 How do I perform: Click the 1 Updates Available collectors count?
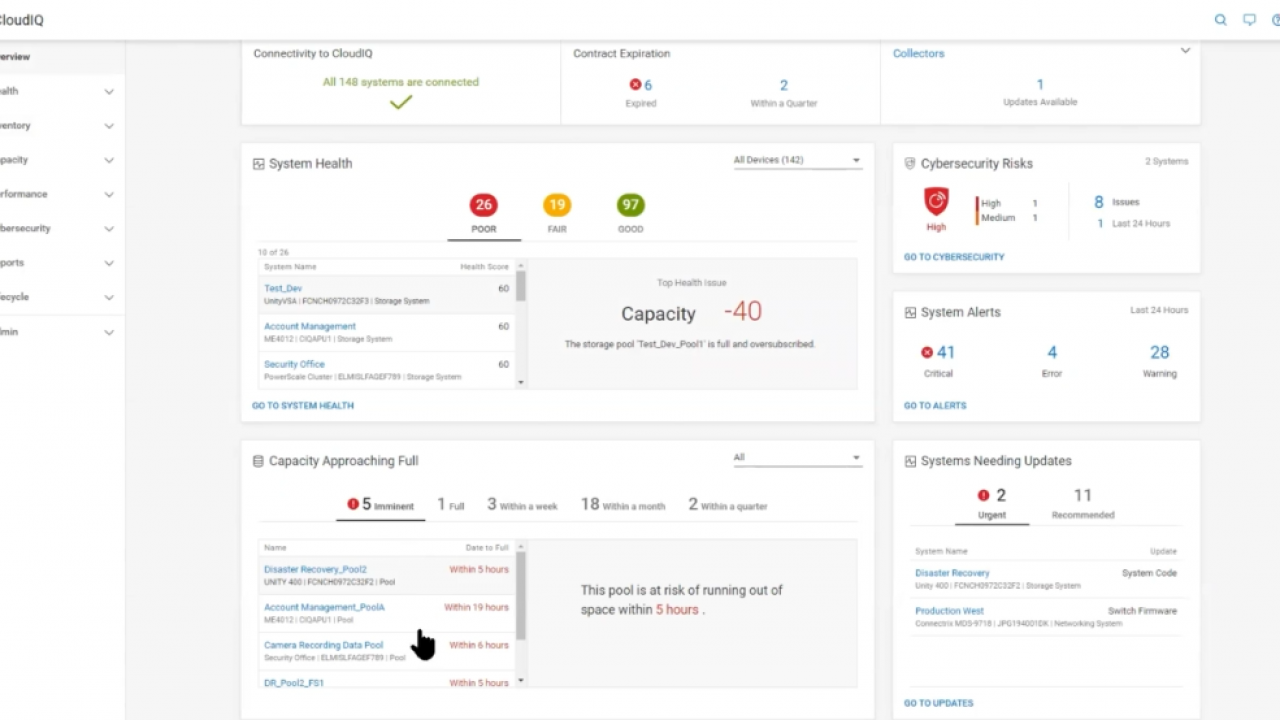(x=1040, y=85)
